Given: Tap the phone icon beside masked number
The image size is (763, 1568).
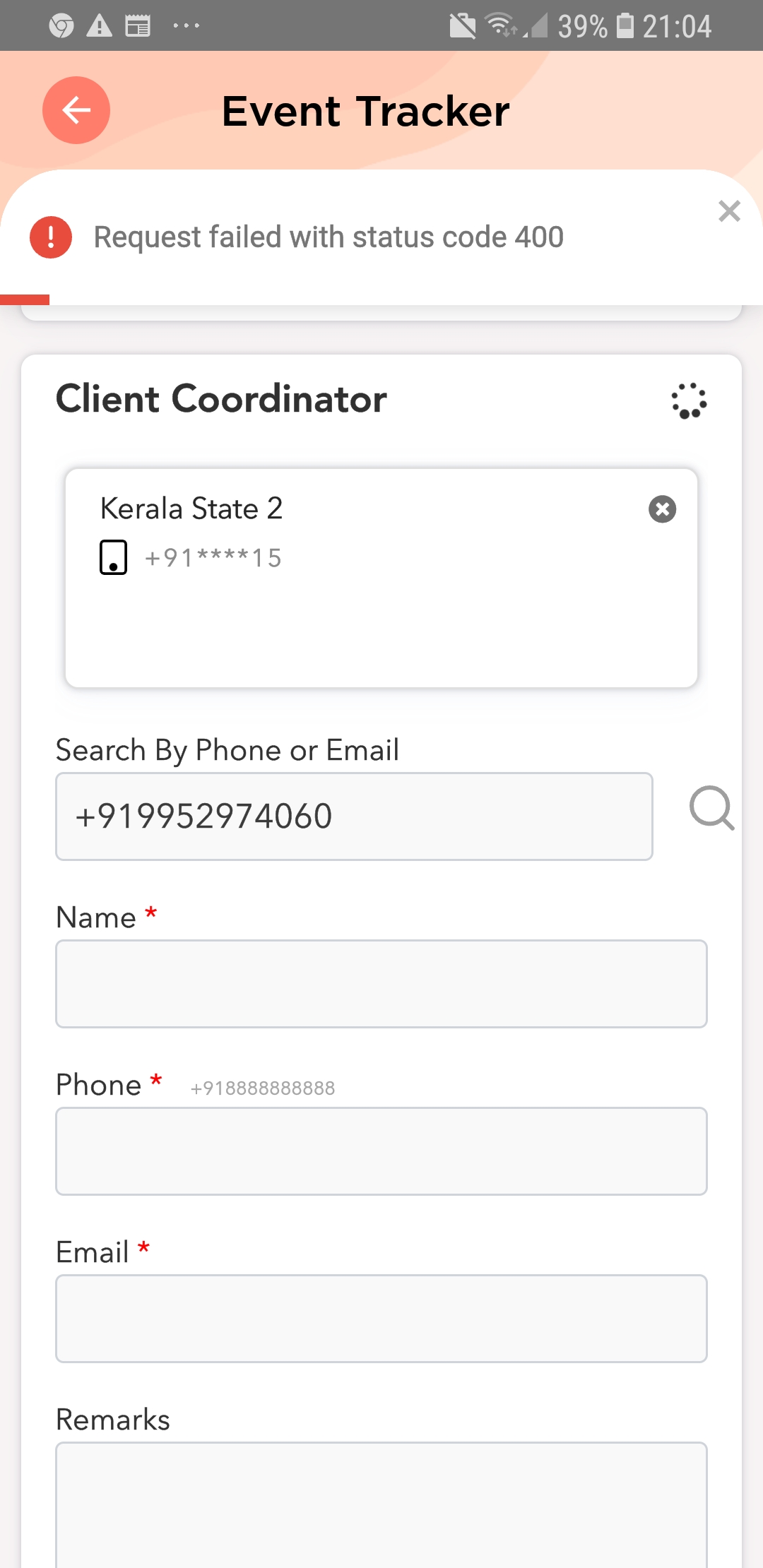Looking at the screenshot, I should [113, 557].
